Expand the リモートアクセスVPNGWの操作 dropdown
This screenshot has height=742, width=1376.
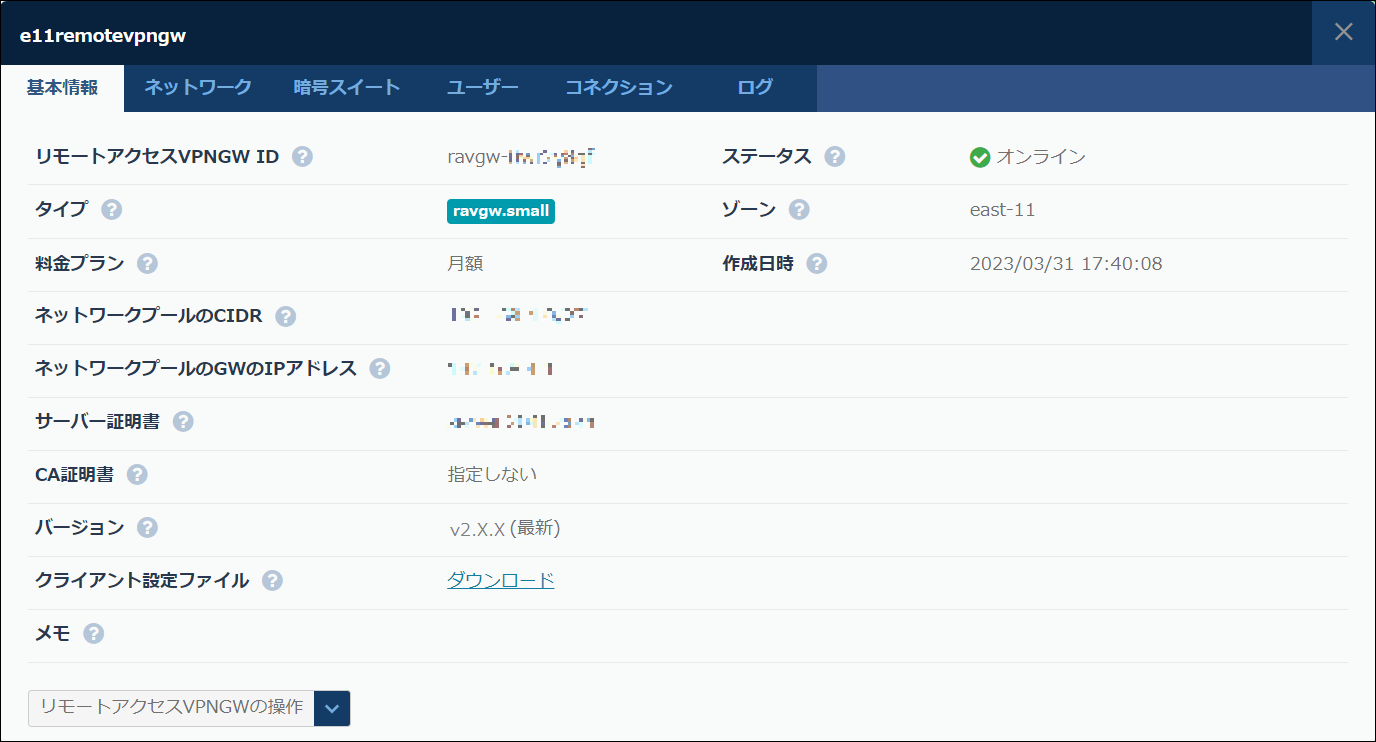pos(332,708)
